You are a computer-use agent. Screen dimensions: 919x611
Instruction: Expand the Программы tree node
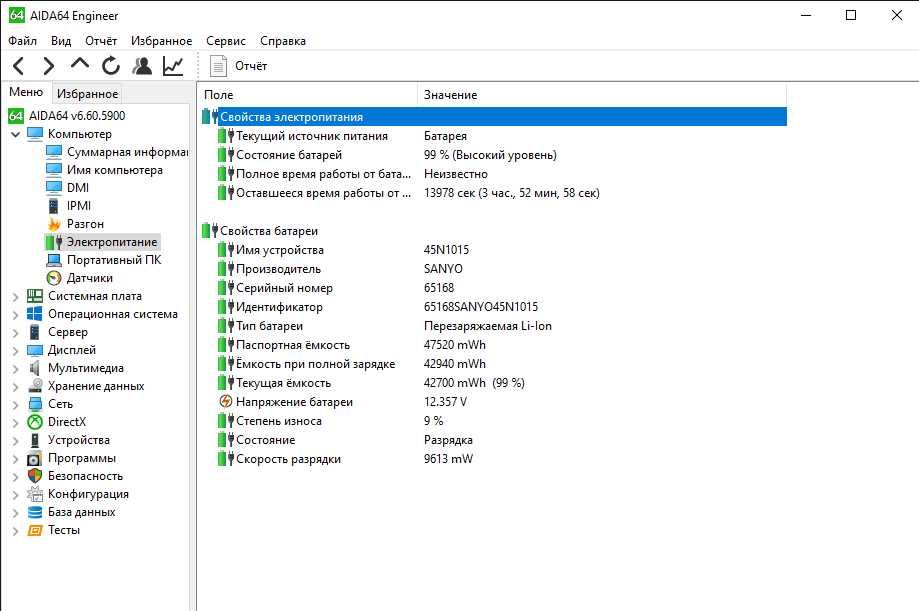(16, 459)
